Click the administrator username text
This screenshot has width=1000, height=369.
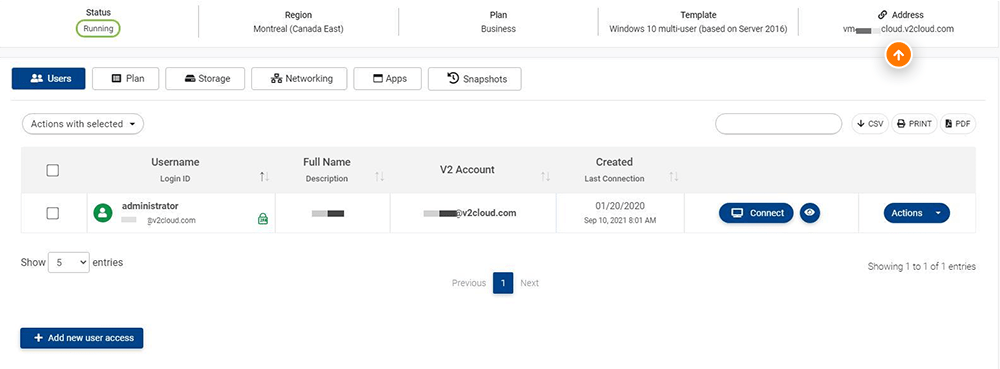pyautogui.click(x=150, y=206)
